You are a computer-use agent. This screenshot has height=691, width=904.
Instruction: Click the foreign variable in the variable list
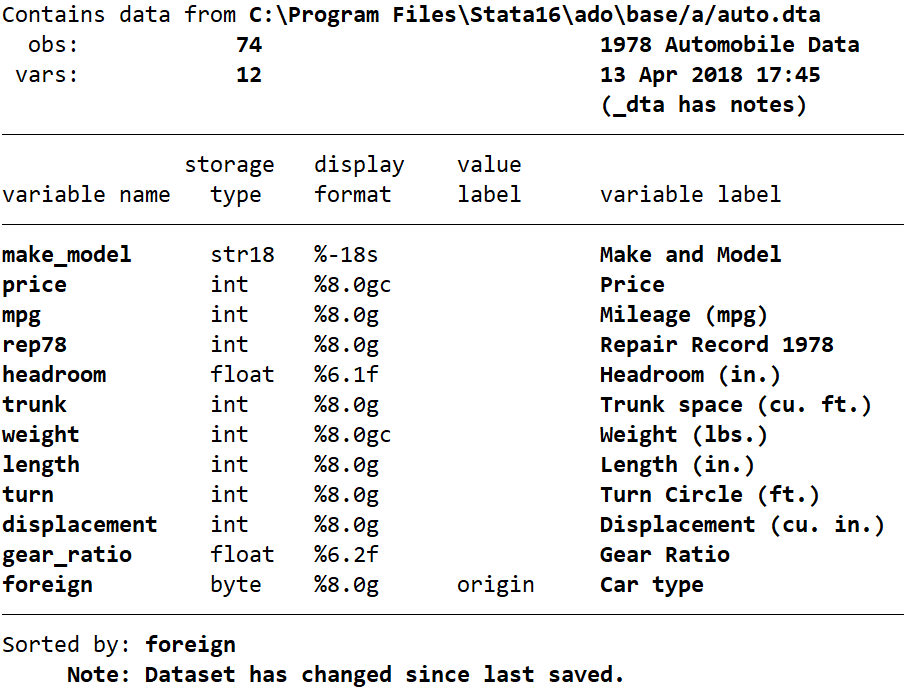click(47, 585)
